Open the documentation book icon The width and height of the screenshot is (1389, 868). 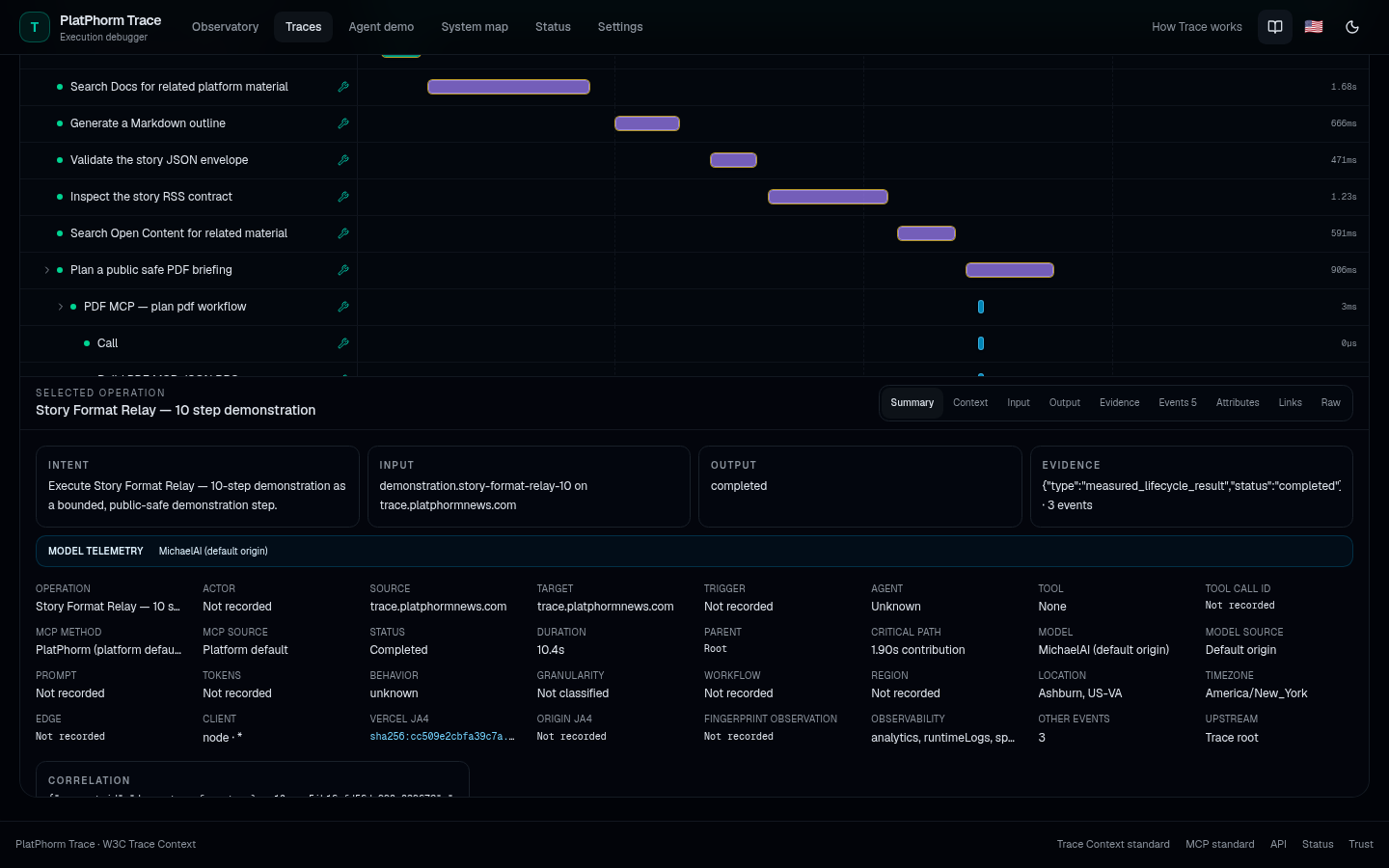(1275, 27)
